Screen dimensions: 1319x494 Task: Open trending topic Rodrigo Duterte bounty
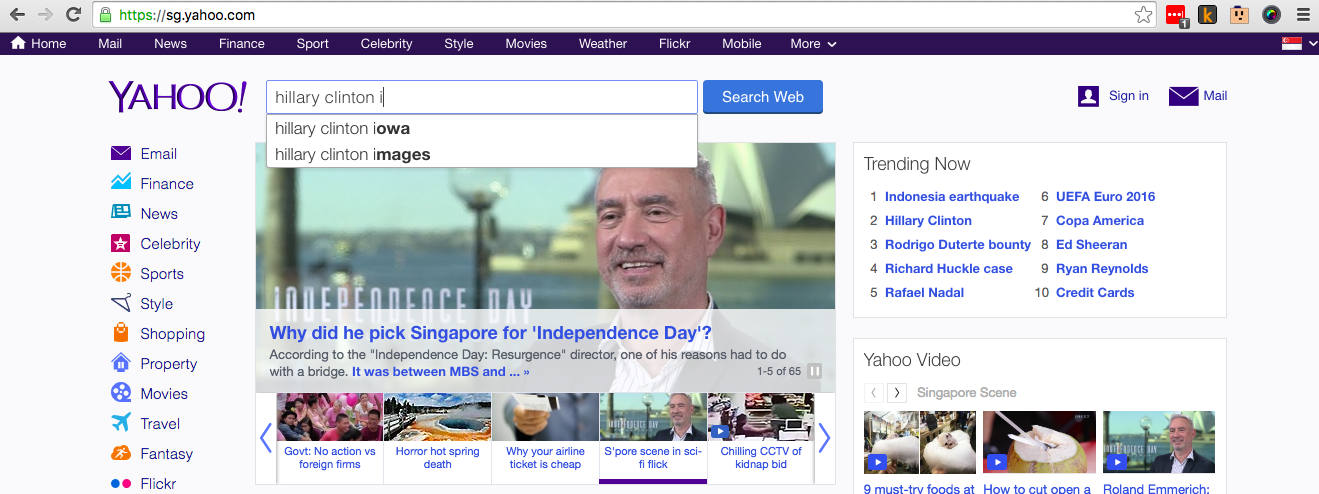coord(958,244)
